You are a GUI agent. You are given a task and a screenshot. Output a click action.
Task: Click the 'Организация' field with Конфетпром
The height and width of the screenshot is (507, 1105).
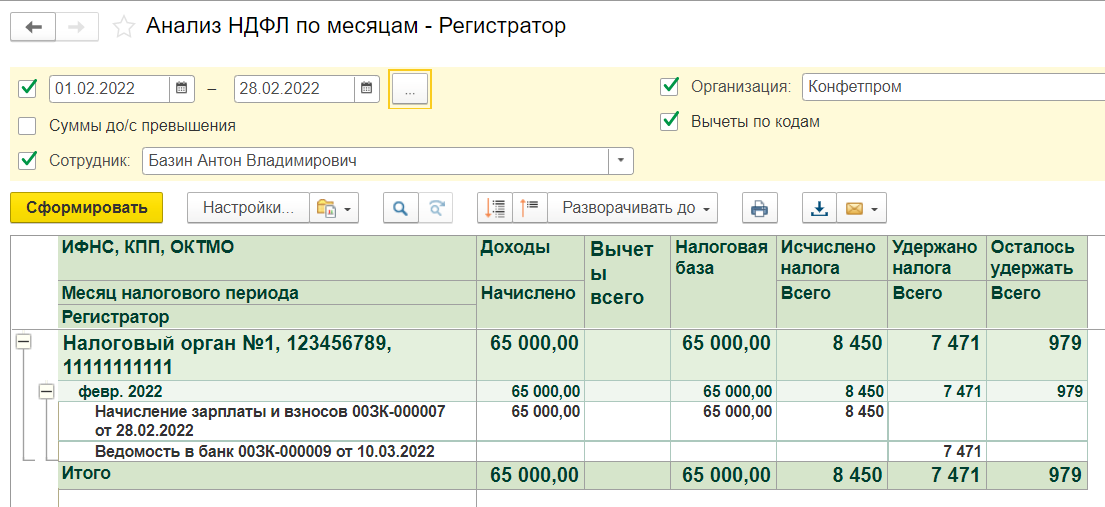[x=950, y=86]
